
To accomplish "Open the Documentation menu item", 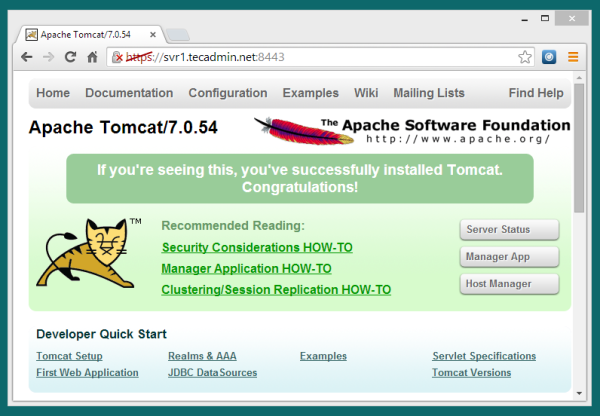I will [129, 93].
